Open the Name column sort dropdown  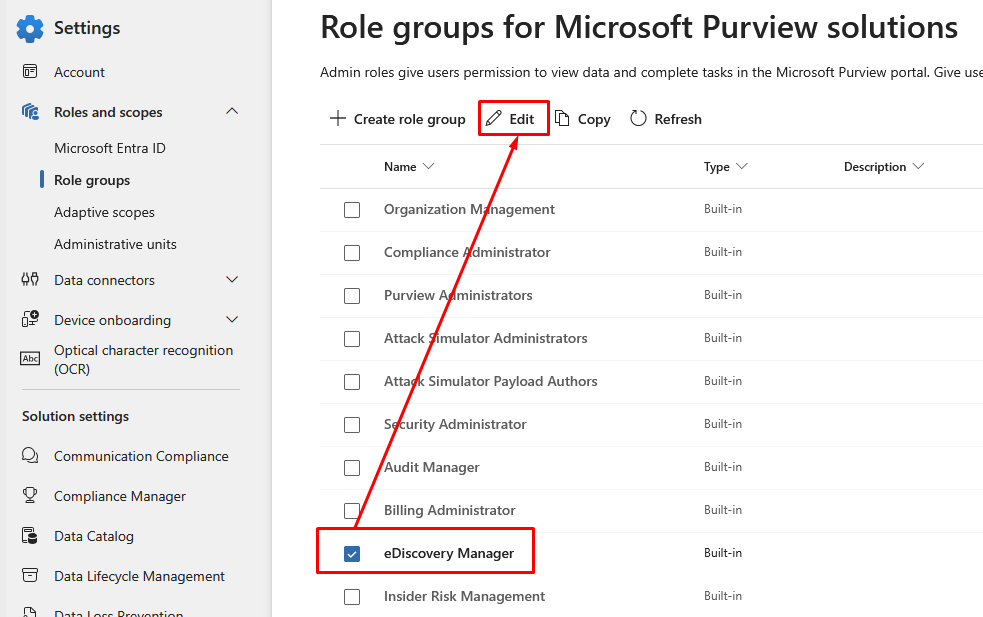[x=429, y=166]
